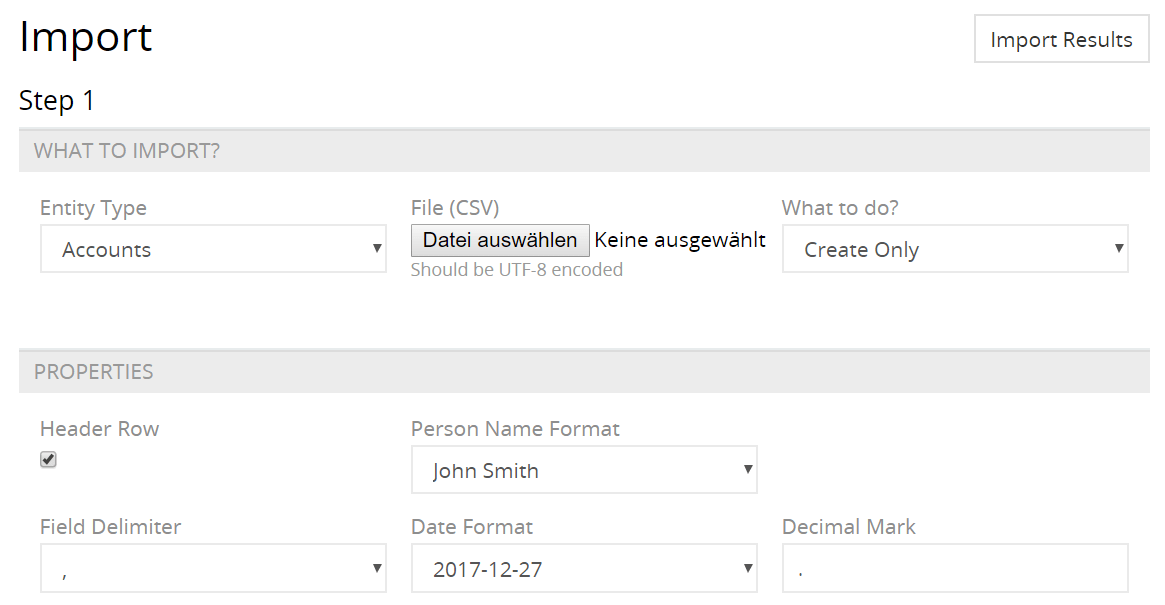1165x605 pixels.
Task: Click the Step 1 heading
Action: pyautogui.click(x=57, y=101)
